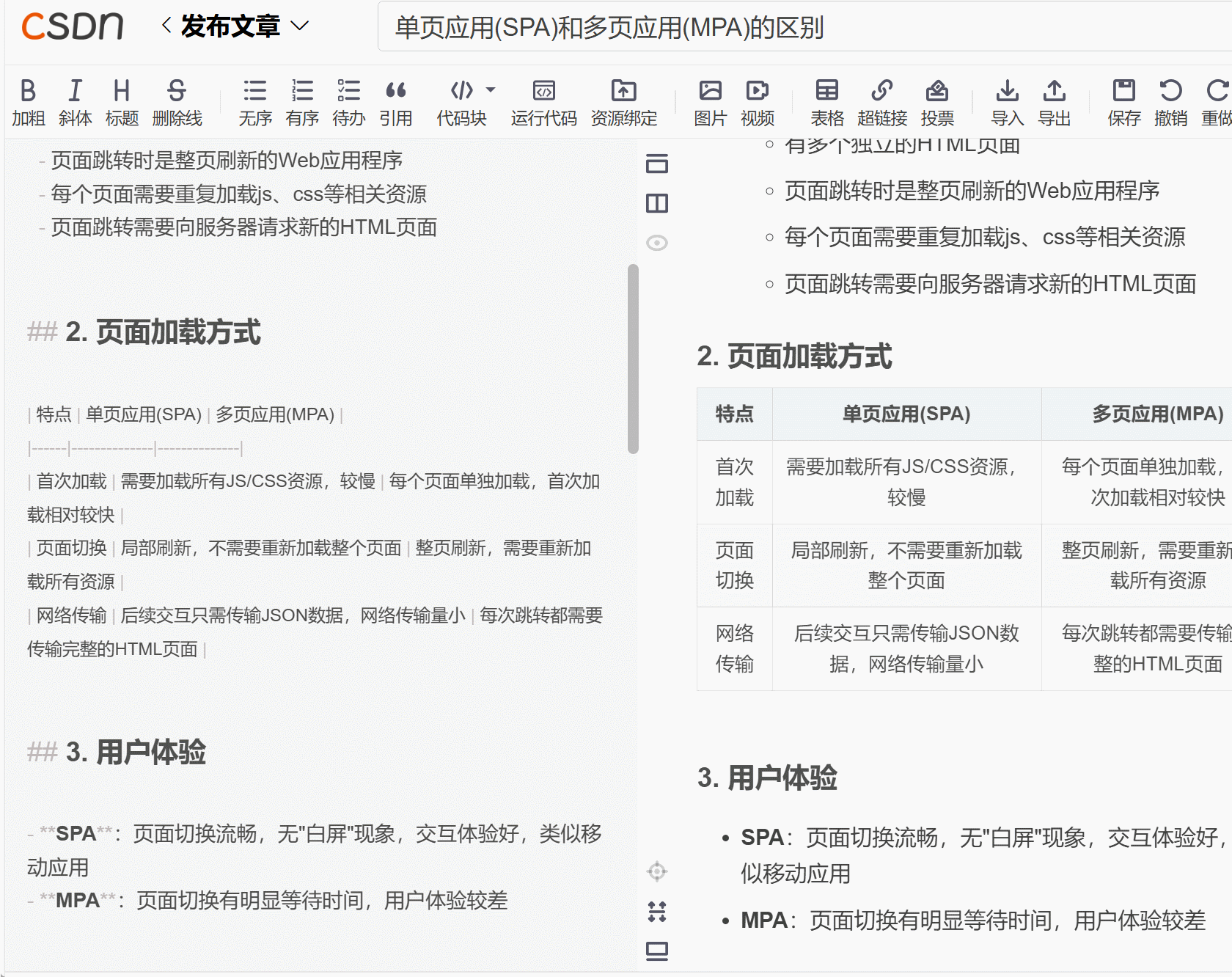Toggle fullscreen editing icon
The width and height of the screenshot is (1232, 977).
tap(656, 912)
